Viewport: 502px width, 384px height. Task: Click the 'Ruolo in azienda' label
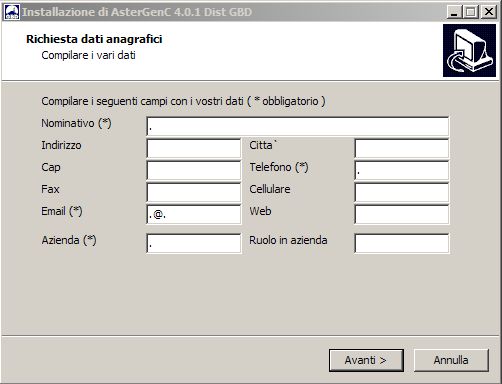(x=288, y=240)
